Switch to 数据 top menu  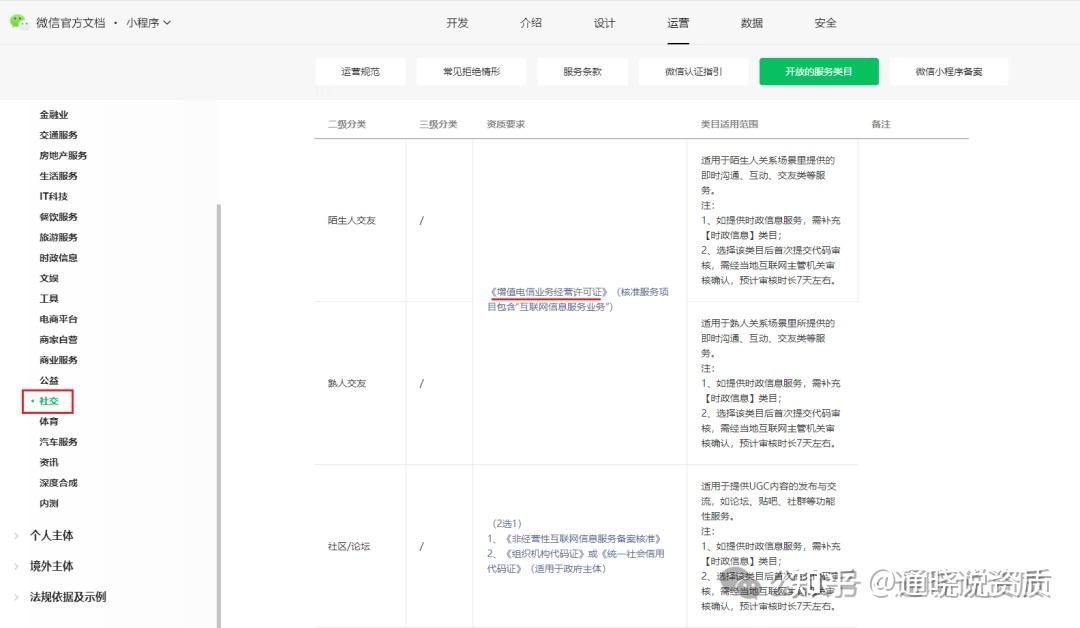tap(751, 23)
